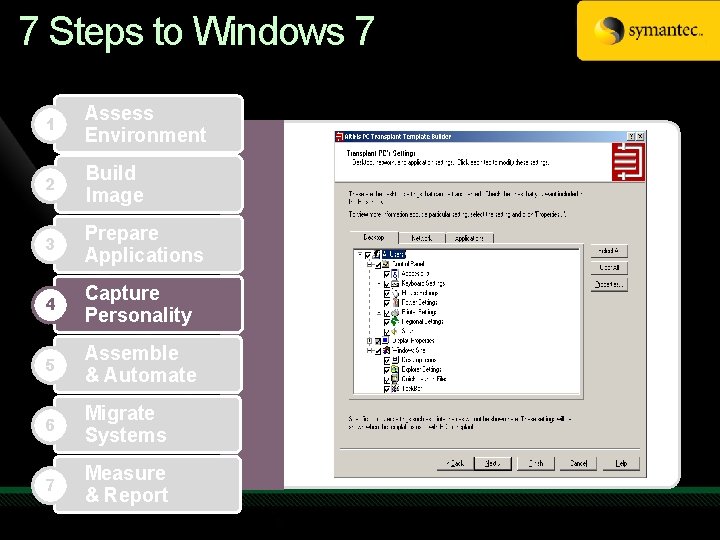
Task: Click the Desktop Icons item icon
Action: coord(394,360)
